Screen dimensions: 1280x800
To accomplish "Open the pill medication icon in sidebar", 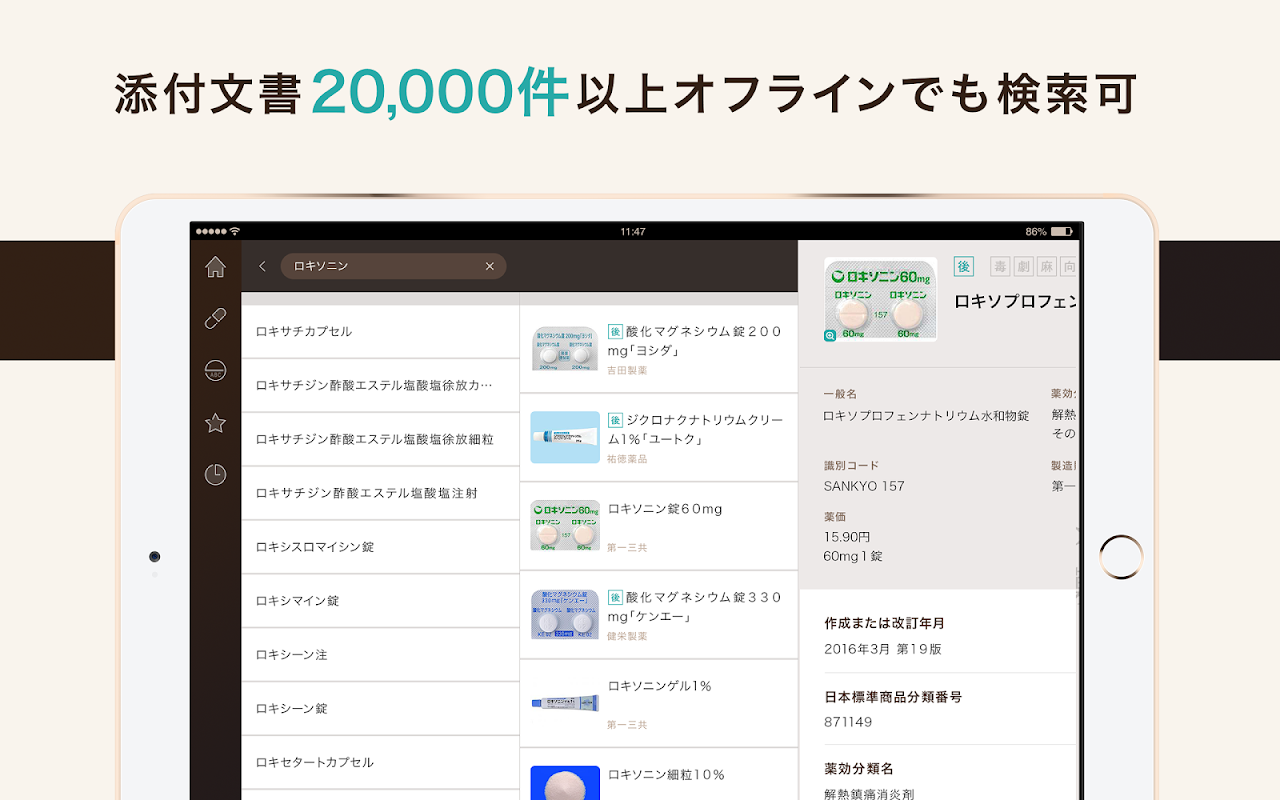I will point(215,319).
